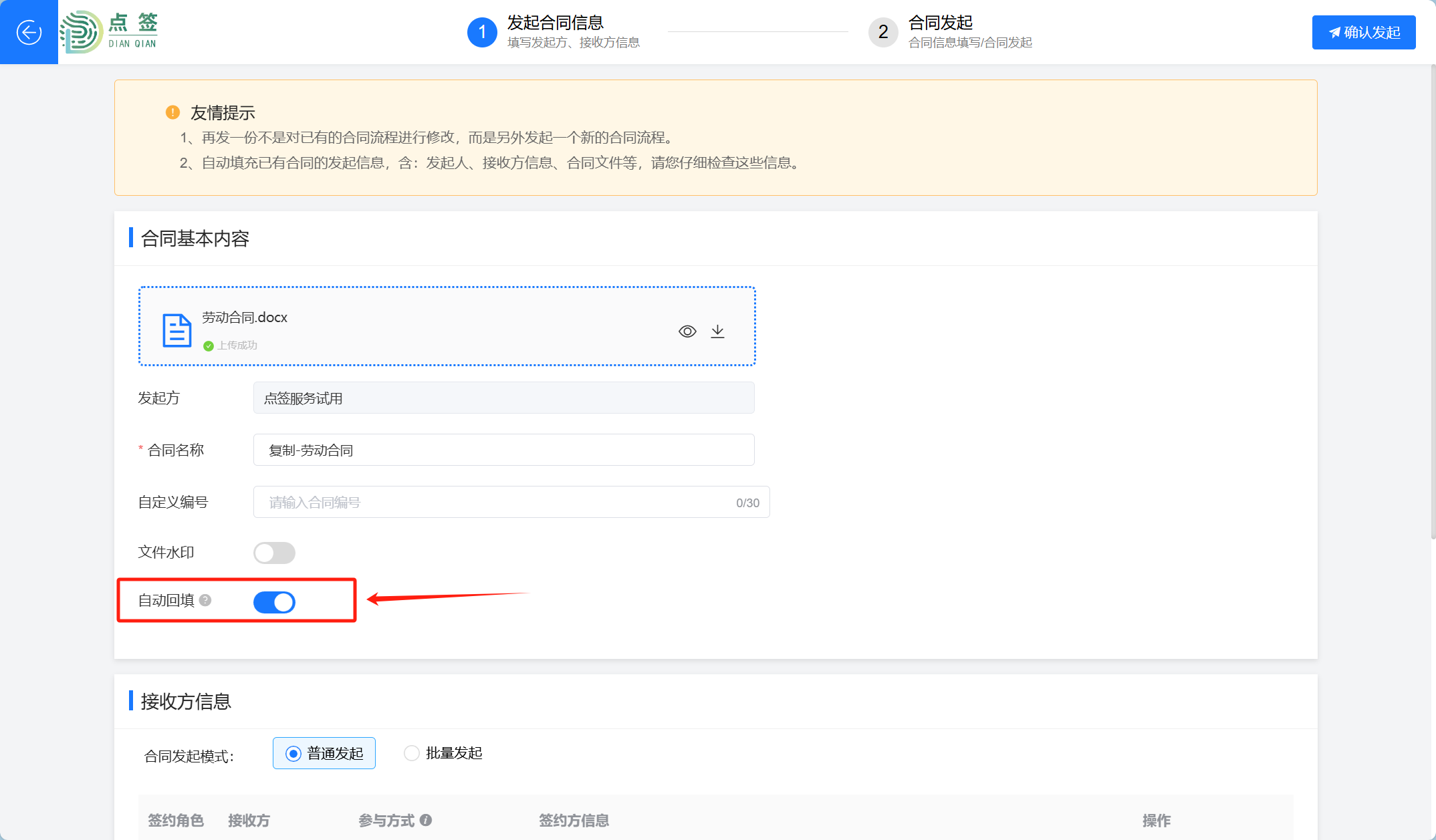1436x840 pixels.
Task: Click the 劳动合同.docx document file icon
Action: tap(176, 330)
